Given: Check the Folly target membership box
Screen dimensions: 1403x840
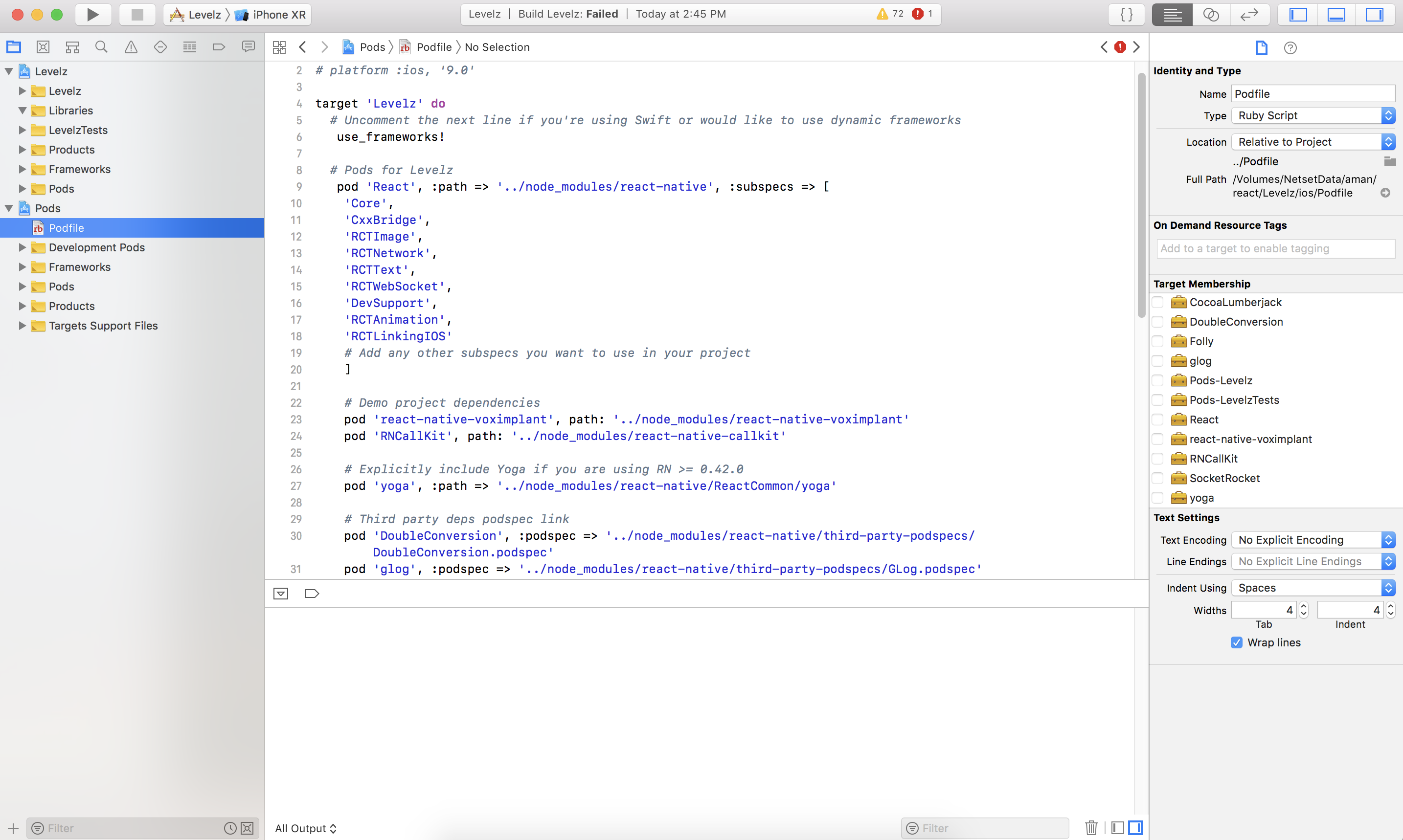Looking at the screenshot, I should (x=1158, y=341).
